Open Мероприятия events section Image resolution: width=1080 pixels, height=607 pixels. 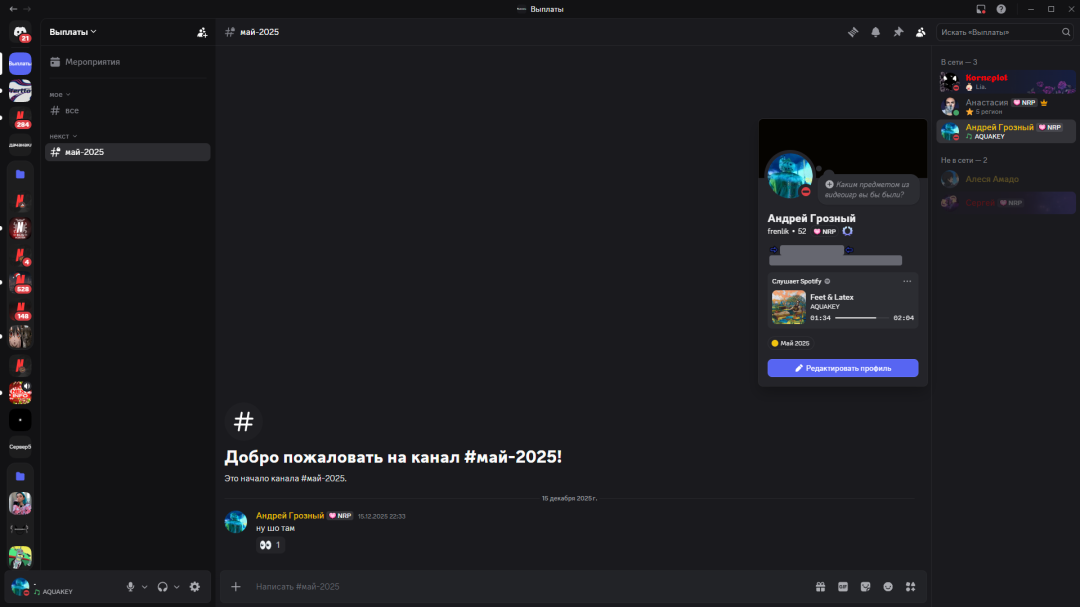(x=92, y=62)
